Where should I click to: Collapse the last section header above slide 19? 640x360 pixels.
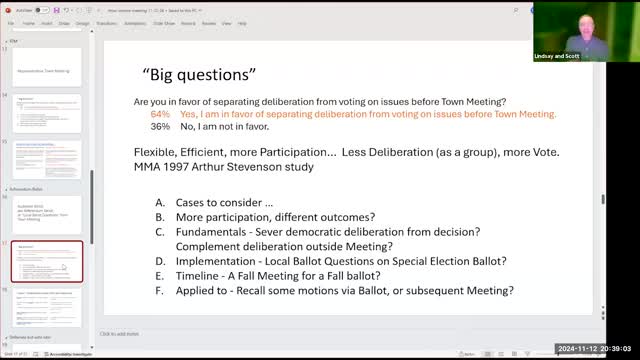(6, 338)
